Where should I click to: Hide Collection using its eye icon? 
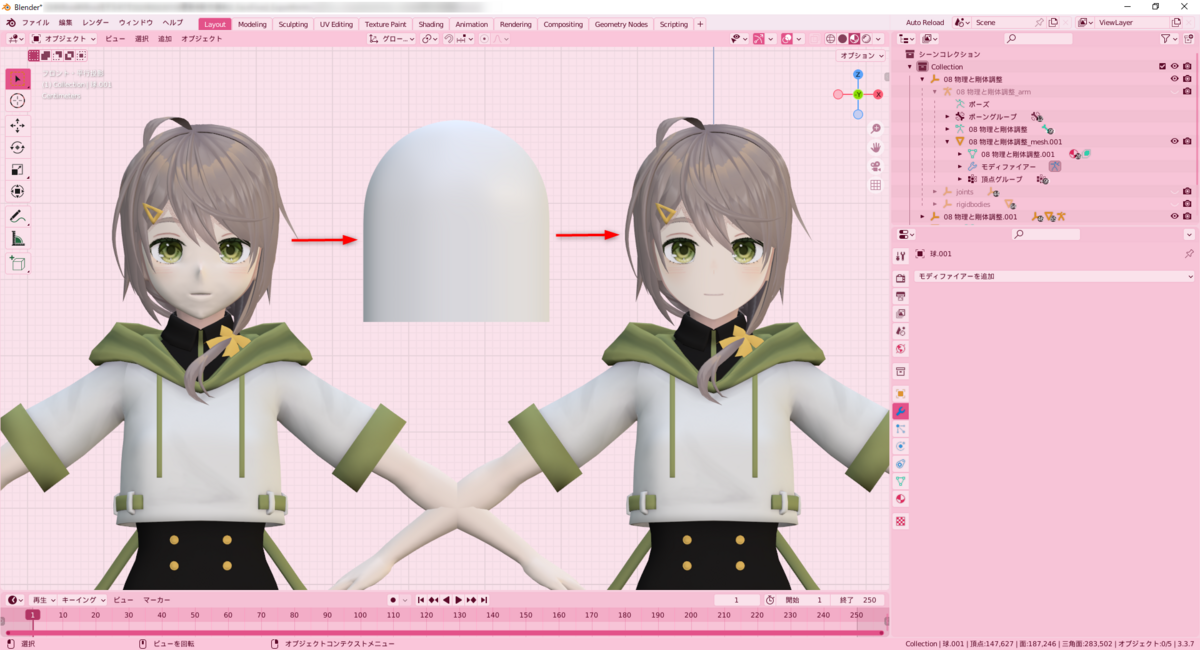click(1175, 66)
